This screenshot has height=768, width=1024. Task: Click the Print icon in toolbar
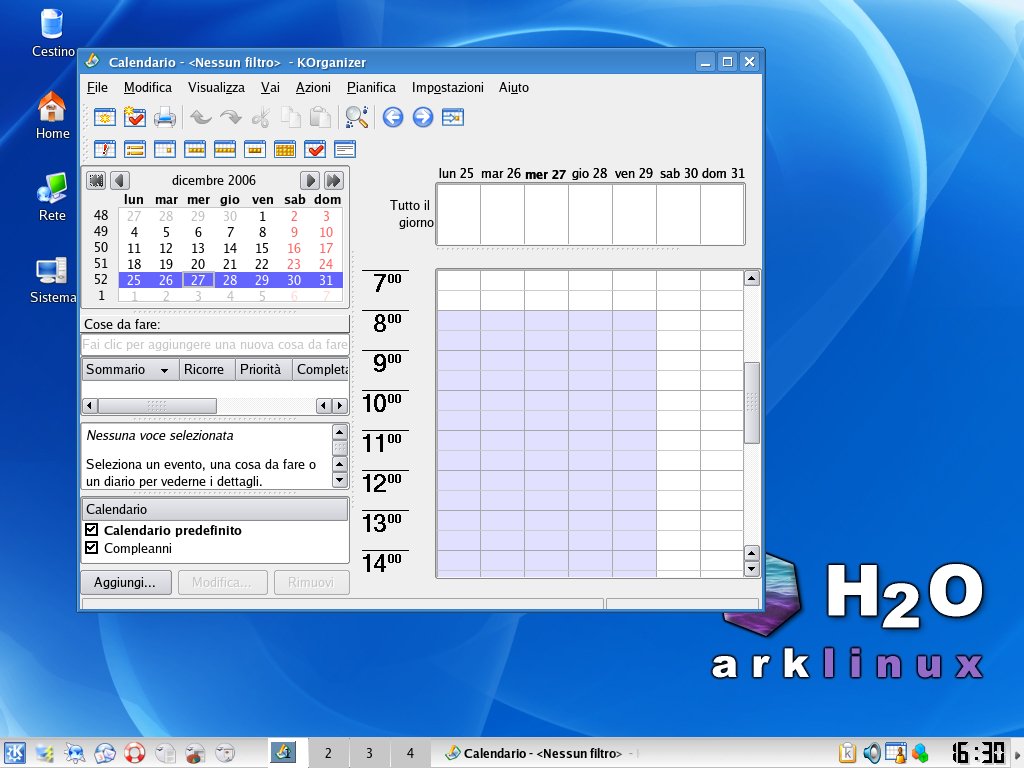(x=165, y=118)
